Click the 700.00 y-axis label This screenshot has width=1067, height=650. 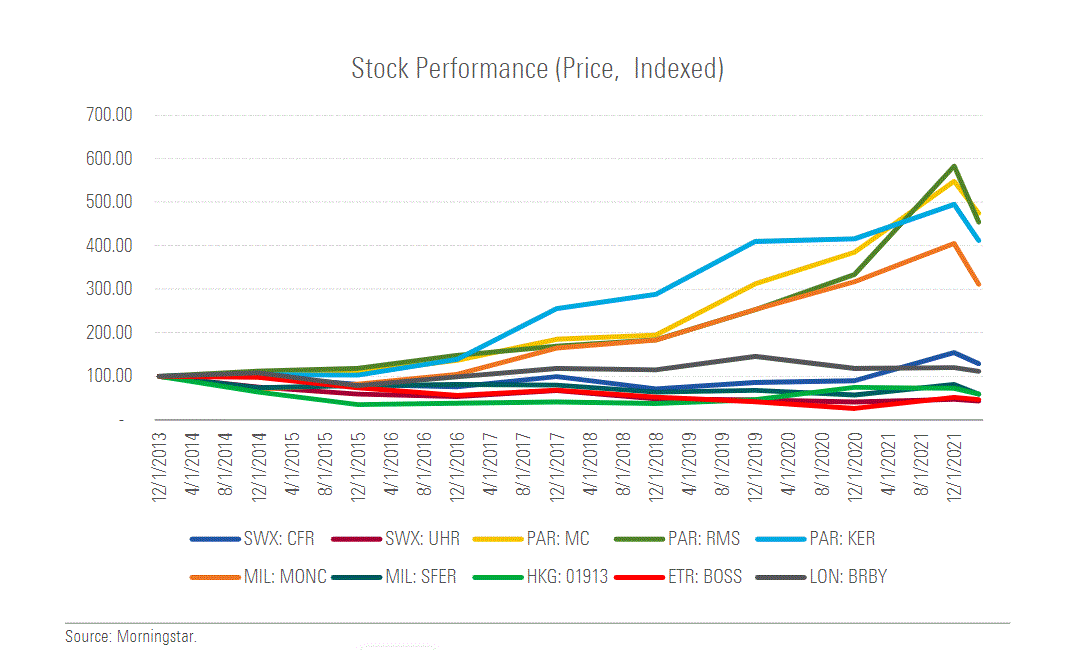(x=110, y=115)
